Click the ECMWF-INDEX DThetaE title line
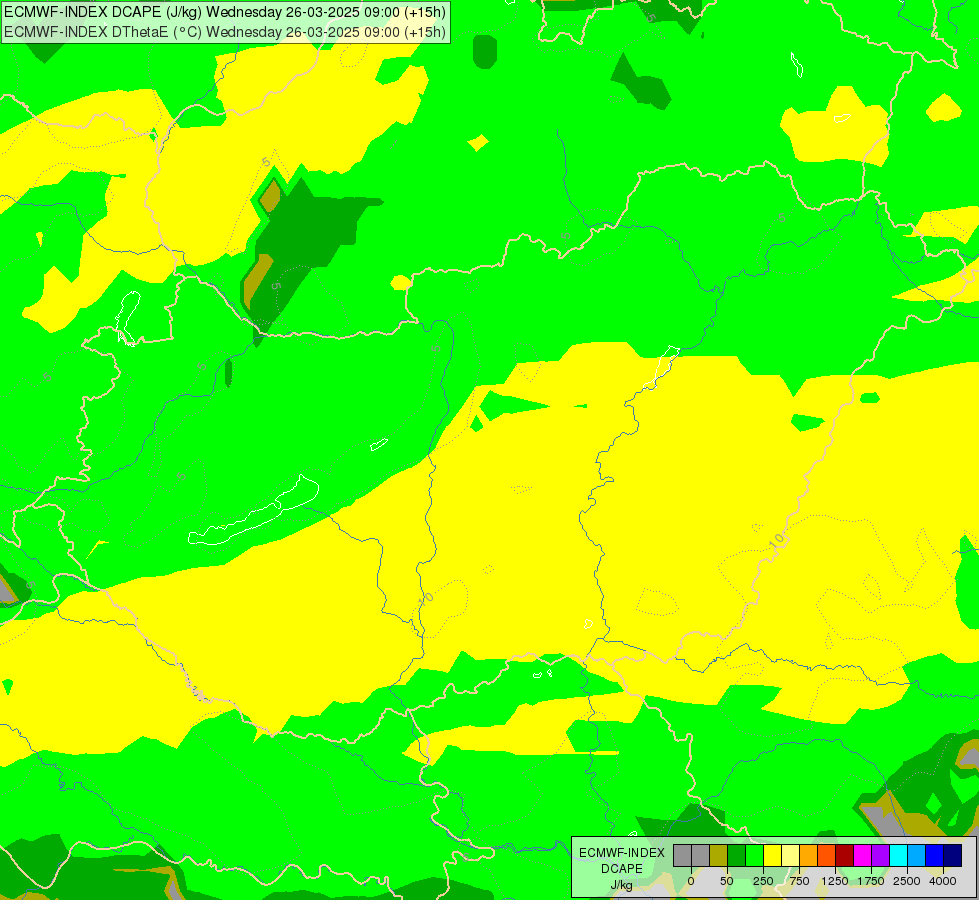 (225, 32)
